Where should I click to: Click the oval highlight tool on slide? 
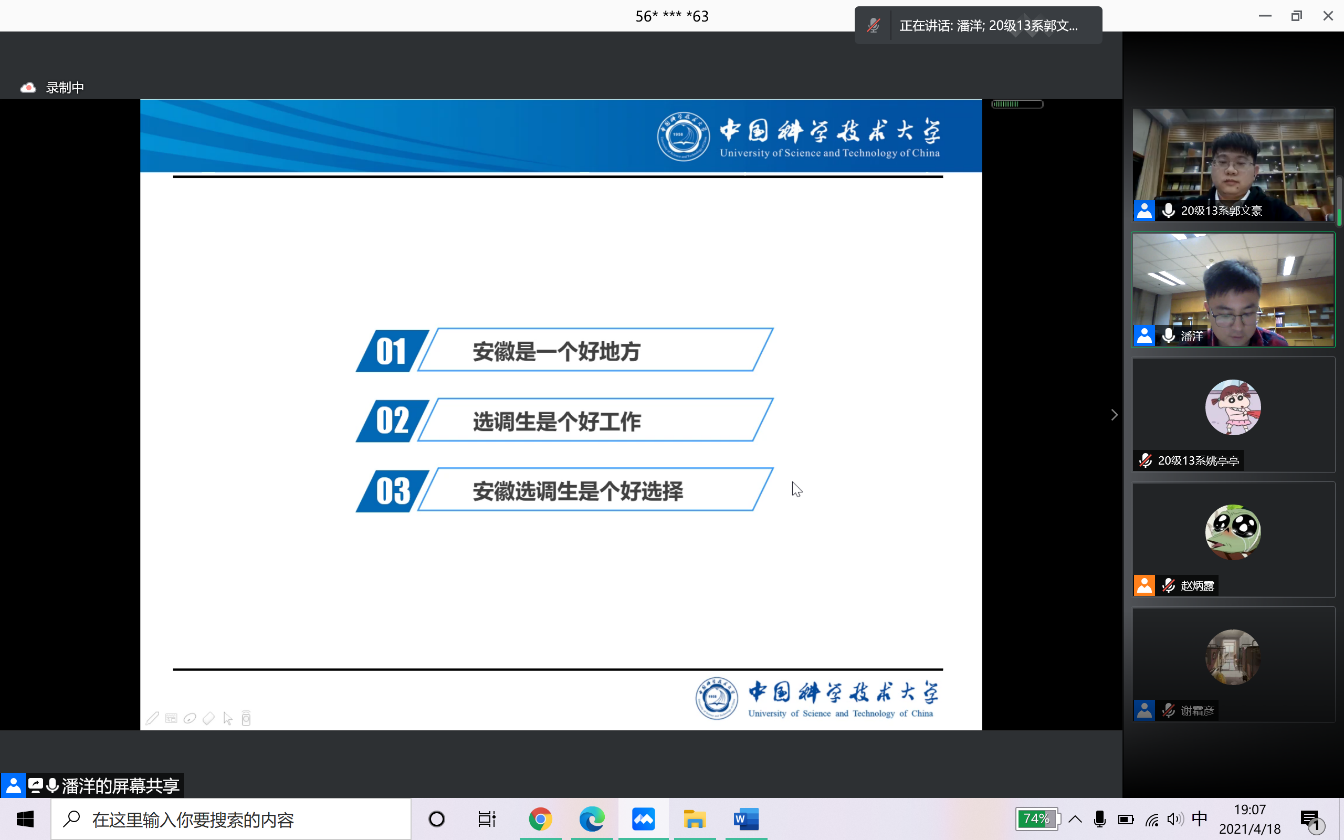click(189, 718)
